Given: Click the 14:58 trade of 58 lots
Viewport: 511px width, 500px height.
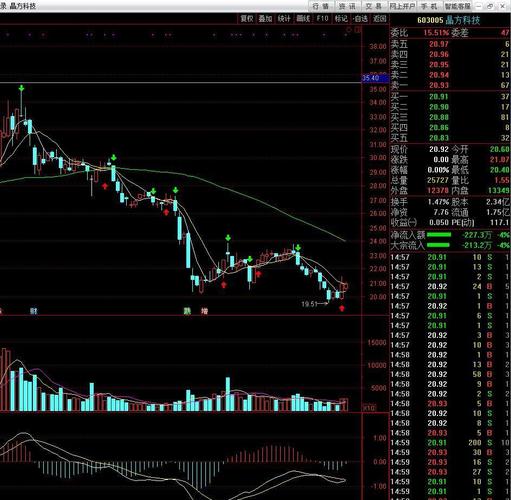Looking at the screenshot, I should point(450,374).
